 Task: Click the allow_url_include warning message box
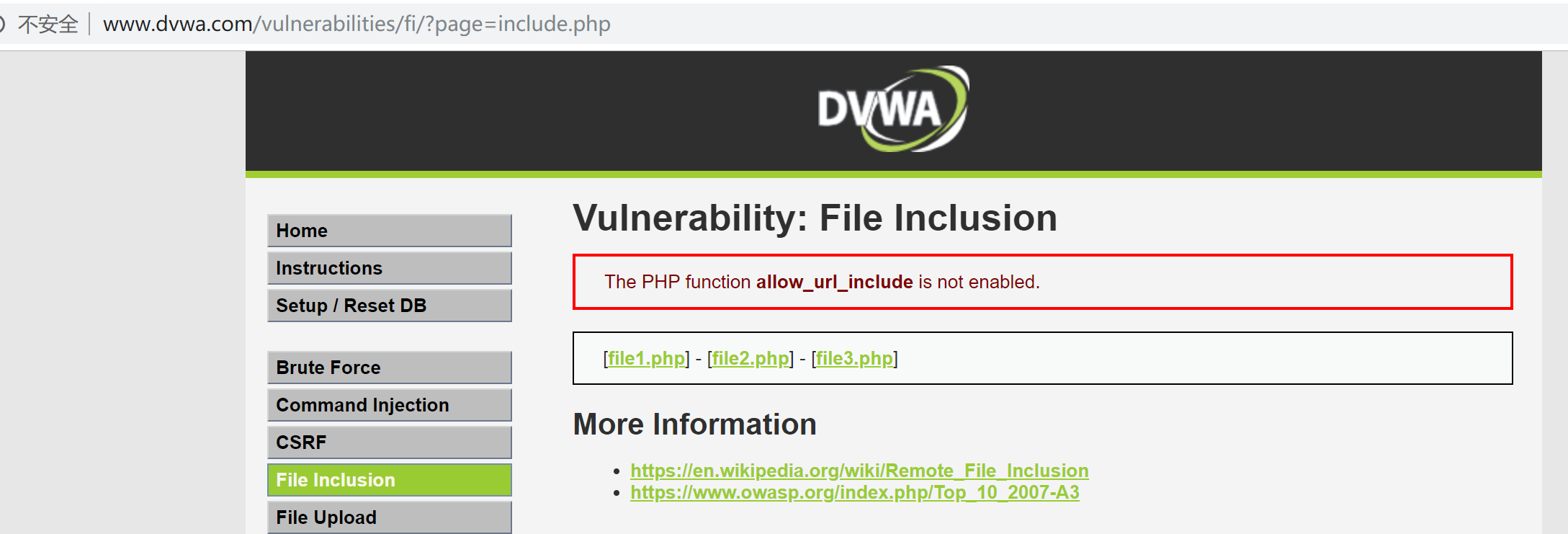(1041, 282)
